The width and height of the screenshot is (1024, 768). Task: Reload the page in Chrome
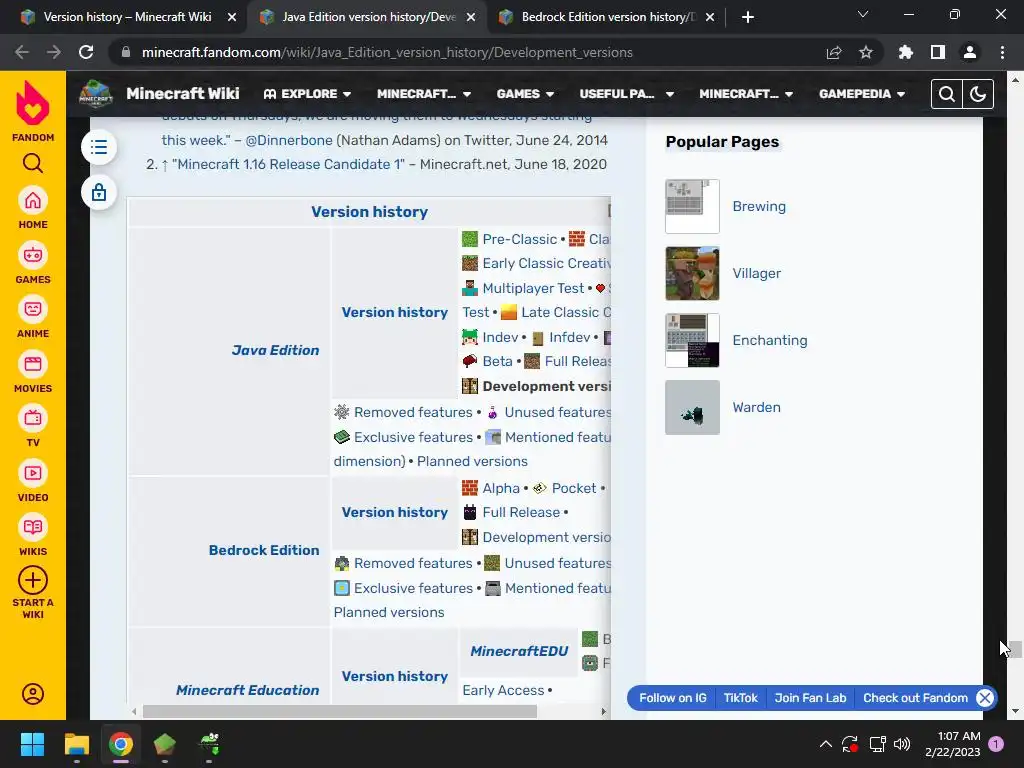click(x=86, y=52)
